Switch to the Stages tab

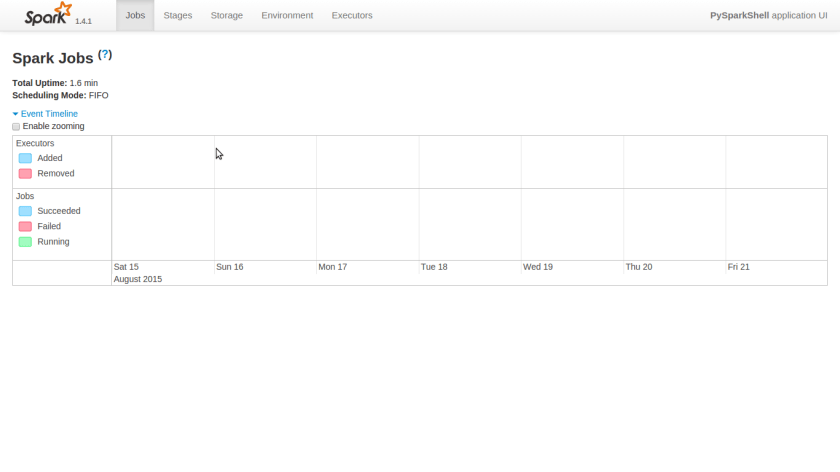pos(178,15)
